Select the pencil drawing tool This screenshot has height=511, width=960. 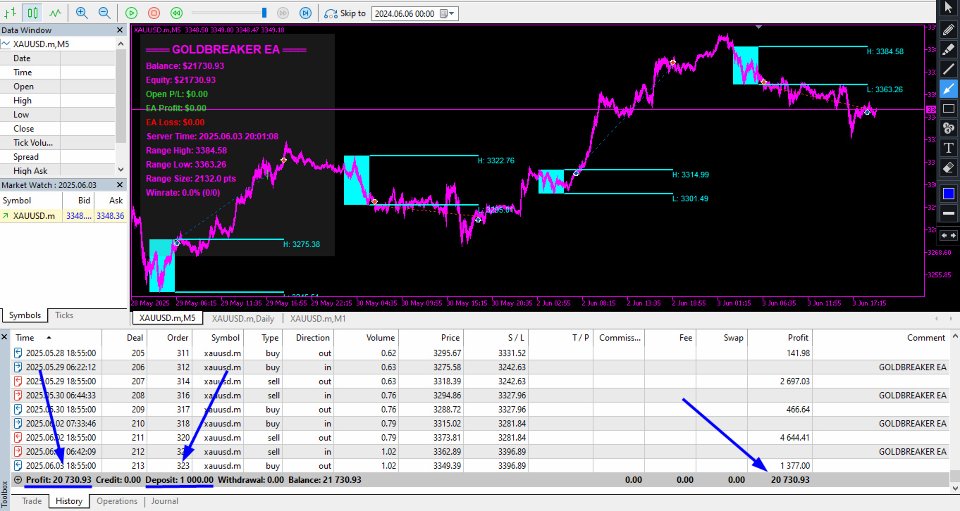coord(948,29)
